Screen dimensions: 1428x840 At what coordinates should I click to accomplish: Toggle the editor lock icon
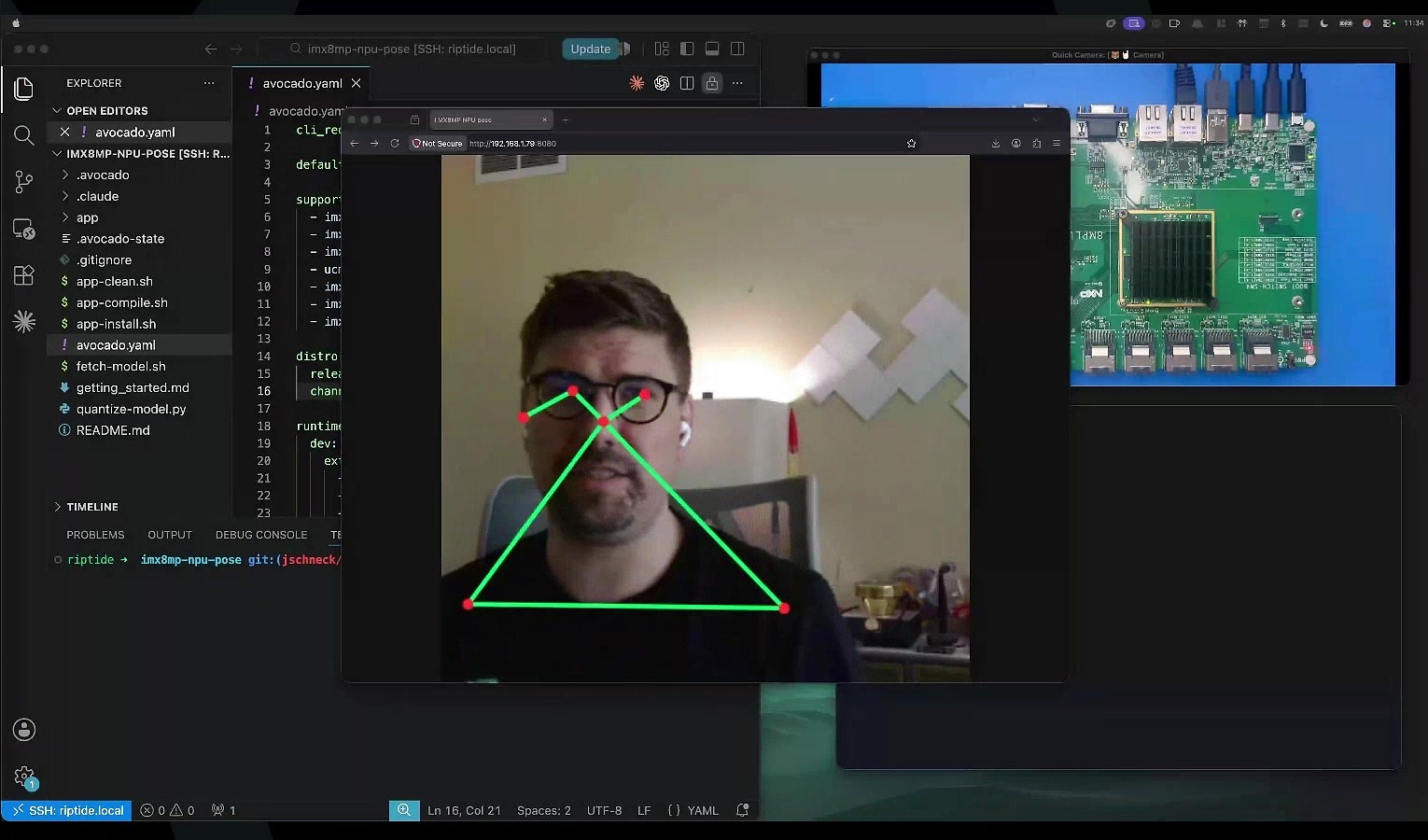[x=712, y=83]
